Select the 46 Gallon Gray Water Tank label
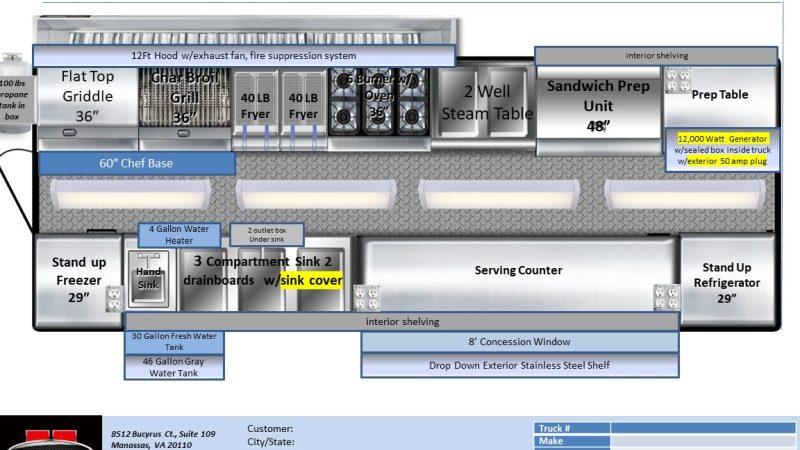This screenshot has width=800, height=450. coord(174,367)
